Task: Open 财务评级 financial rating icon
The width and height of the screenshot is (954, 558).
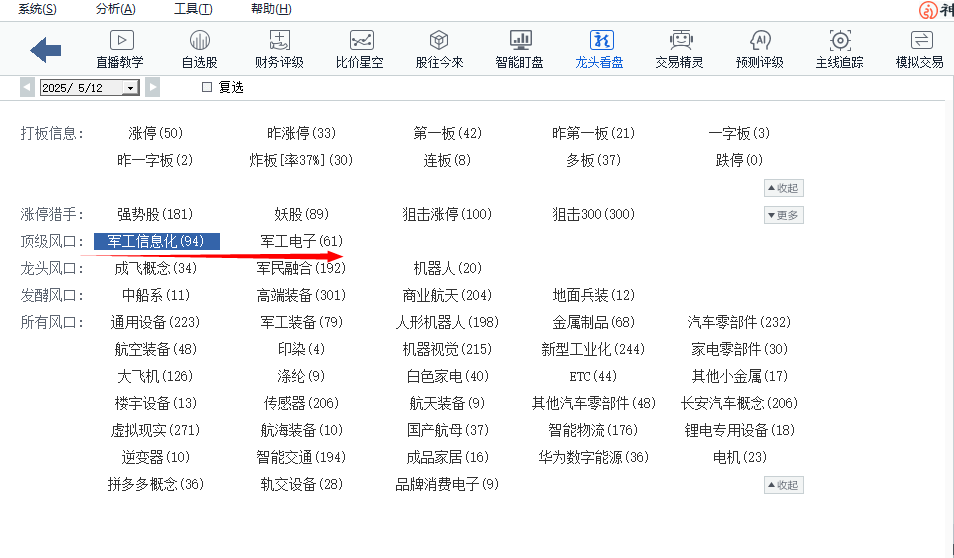Action: click(x=279, y=41)
